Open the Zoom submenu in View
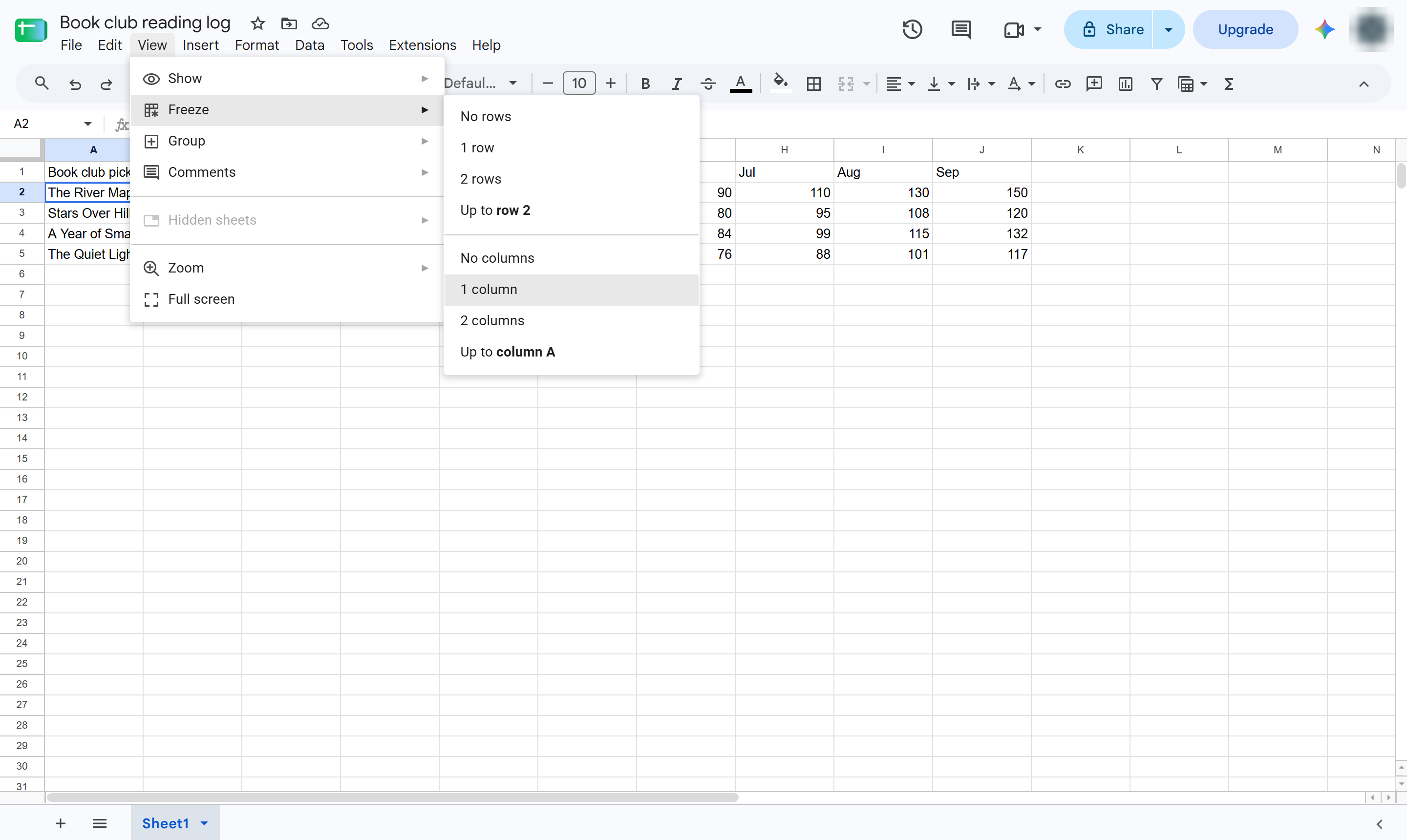This screenshot has width=1407, height=840. 287,268
